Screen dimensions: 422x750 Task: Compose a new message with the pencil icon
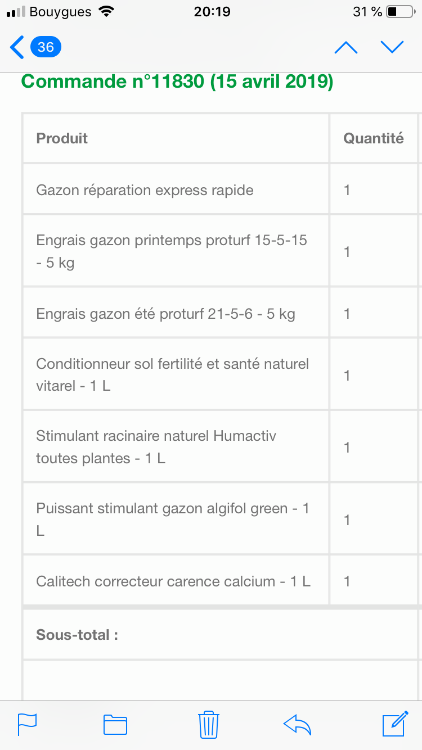(x=395, y=724)
